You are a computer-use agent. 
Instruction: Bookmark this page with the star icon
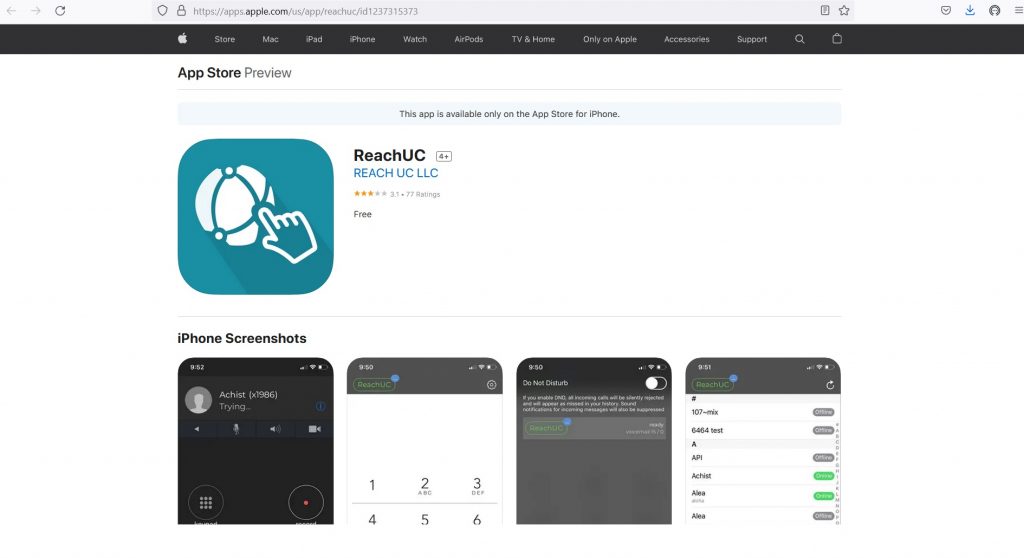844,10
